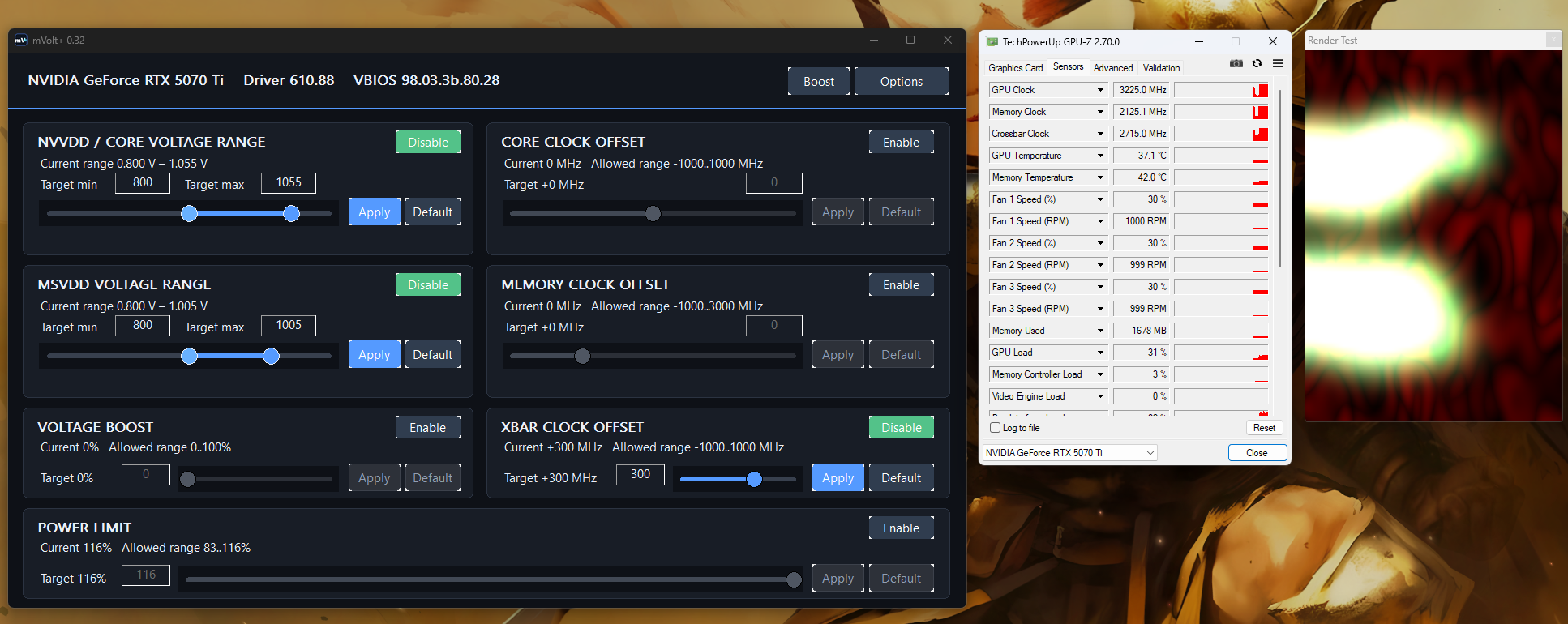Open the Fan 2 Speed (RPM) dropdown
Image resolution: width=1568 pixels, height=624 pixels.
point(1100,265)
